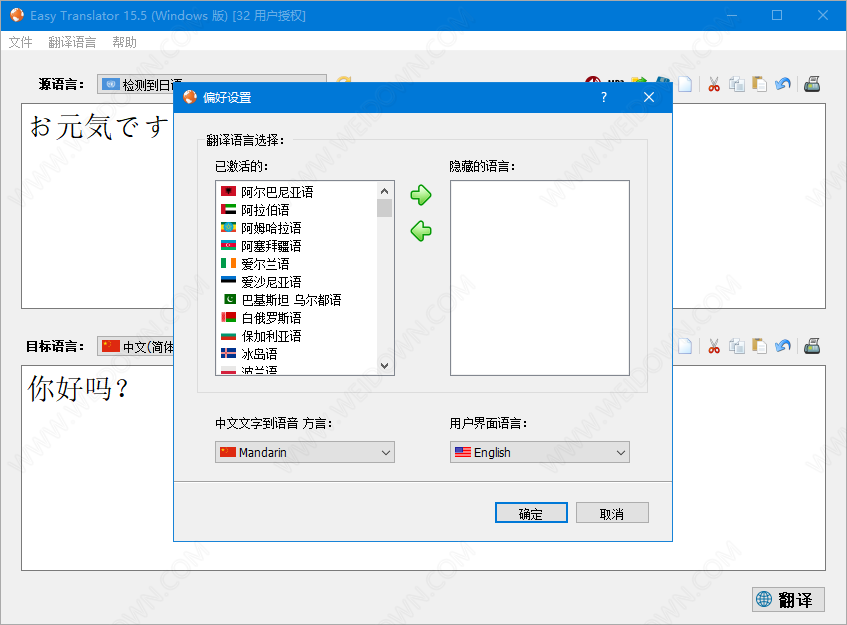Click the green left arrow to activate language
The image size is (847, 625).
click(x=421, y=231)
